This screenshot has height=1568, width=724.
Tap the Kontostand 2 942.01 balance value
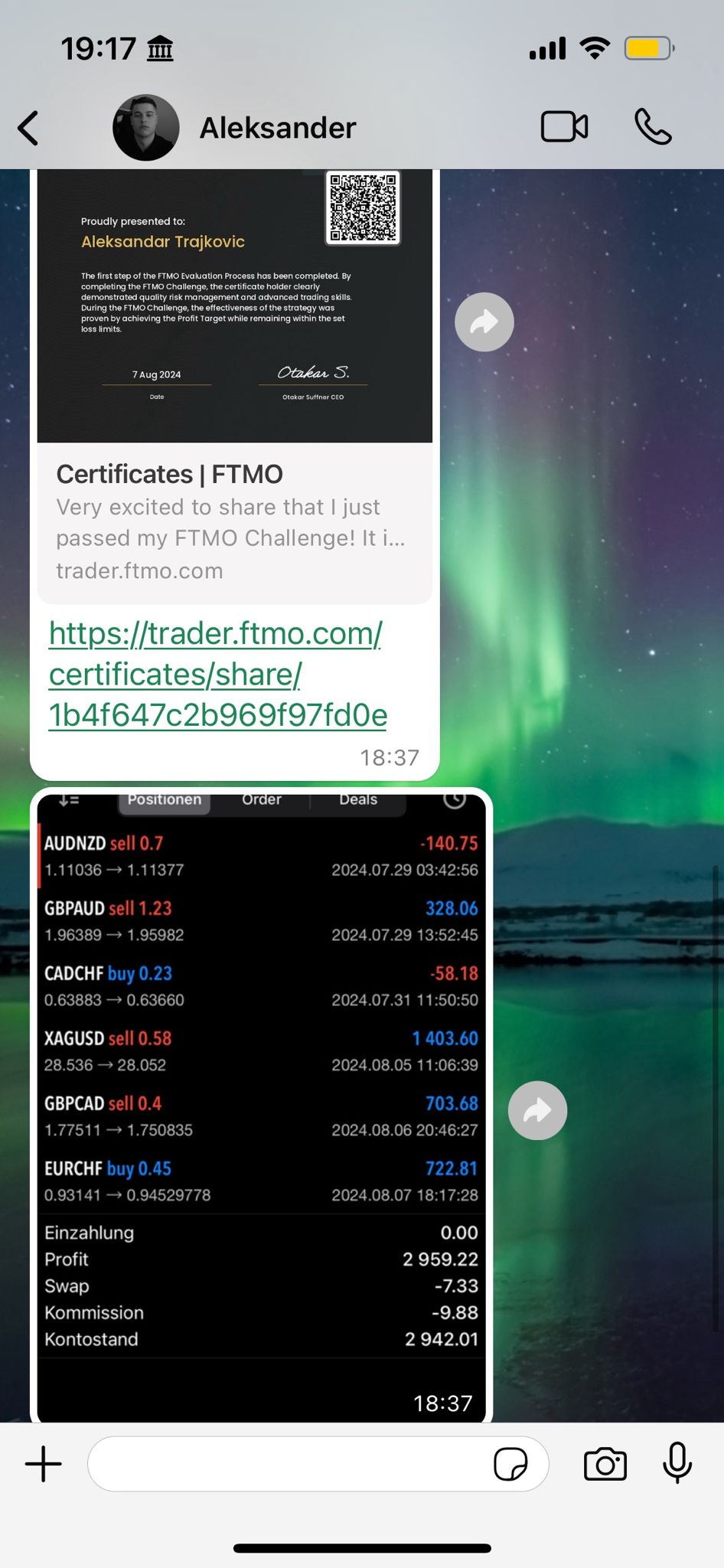pyautogui.click(x=442, y=1340)
